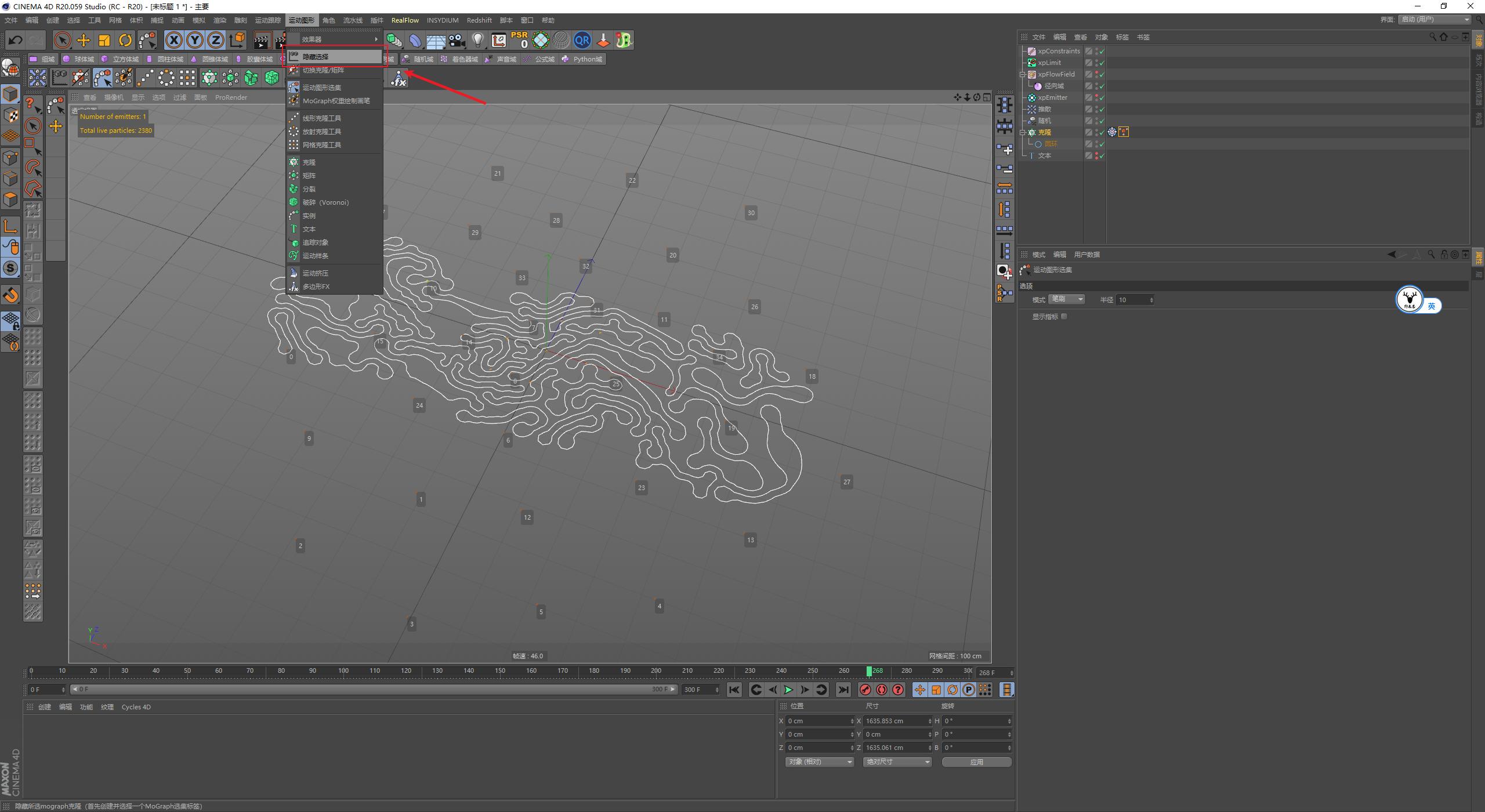This screenshot has height=812, width=1485.
Task: Open the 模式 dropdown showing 笔刷
Action: coord(1066,299)
